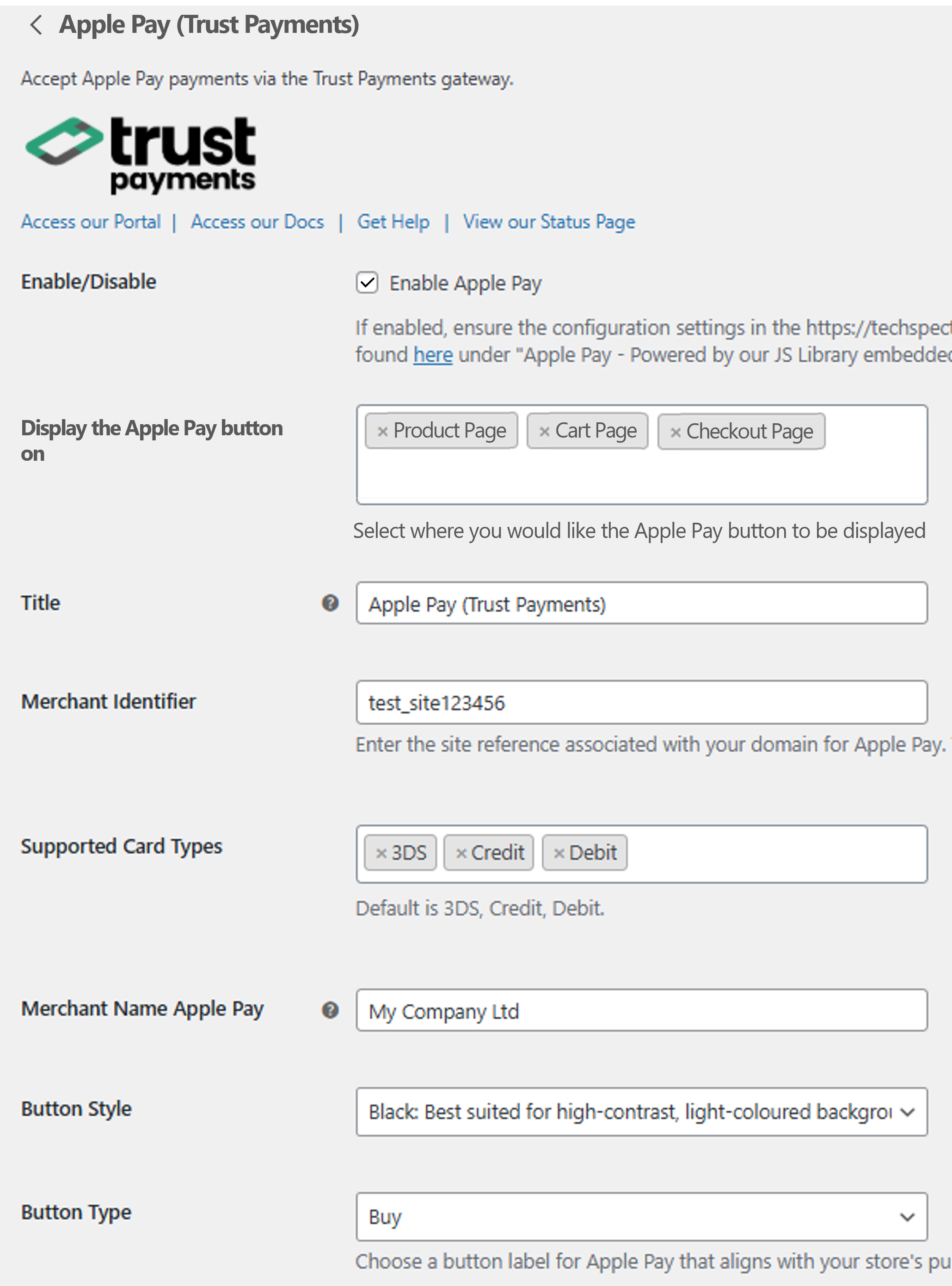952x1286 pixels.
Task: Open the Access our Docs link
Action: (x=258, y=222)
